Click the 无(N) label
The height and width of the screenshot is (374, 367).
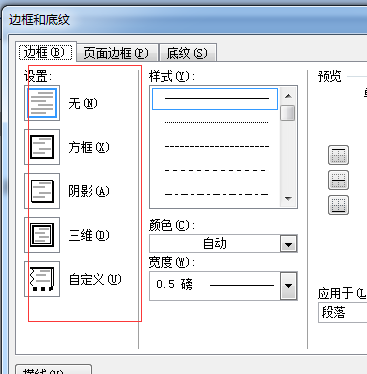[83, 103]
